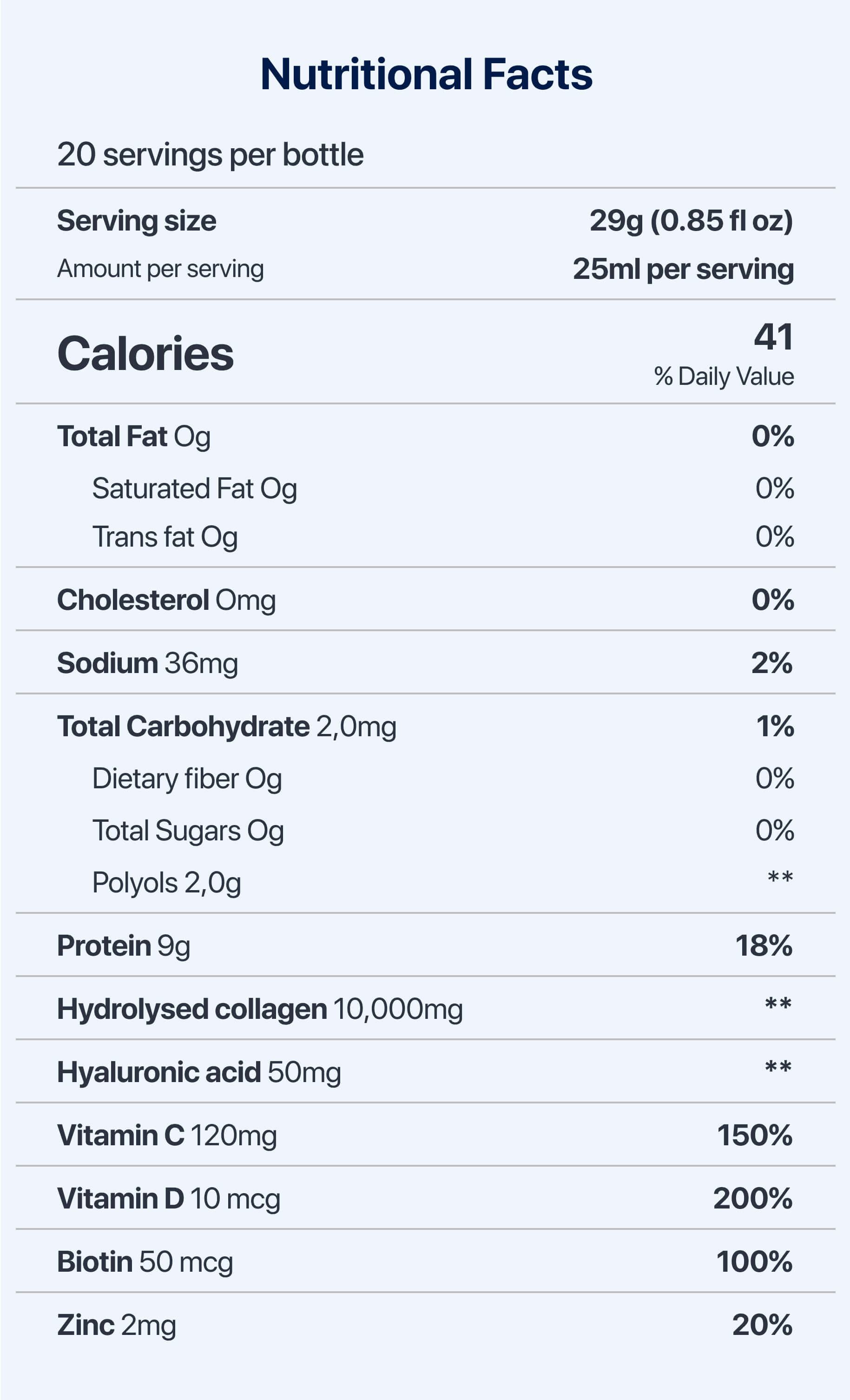Click the large Calories label
Image resolution: width=850 pixels, height=1400 pixels.
(x=145, y=353)
